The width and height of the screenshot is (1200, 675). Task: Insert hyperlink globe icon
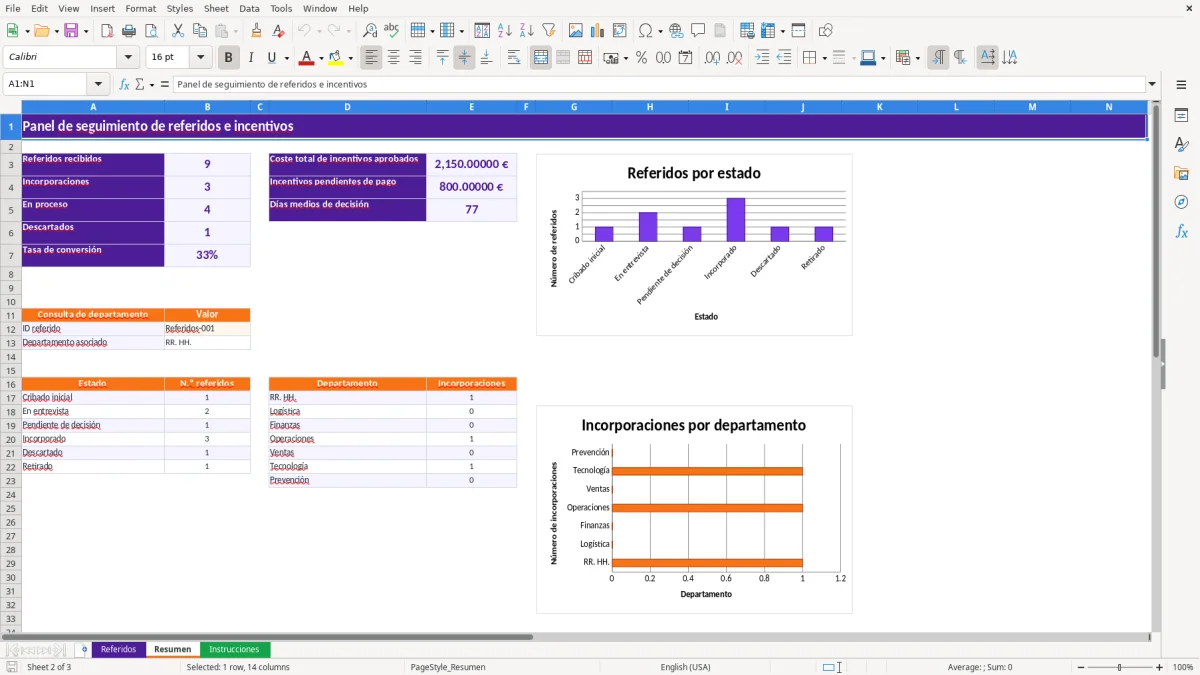pos(676,31)
